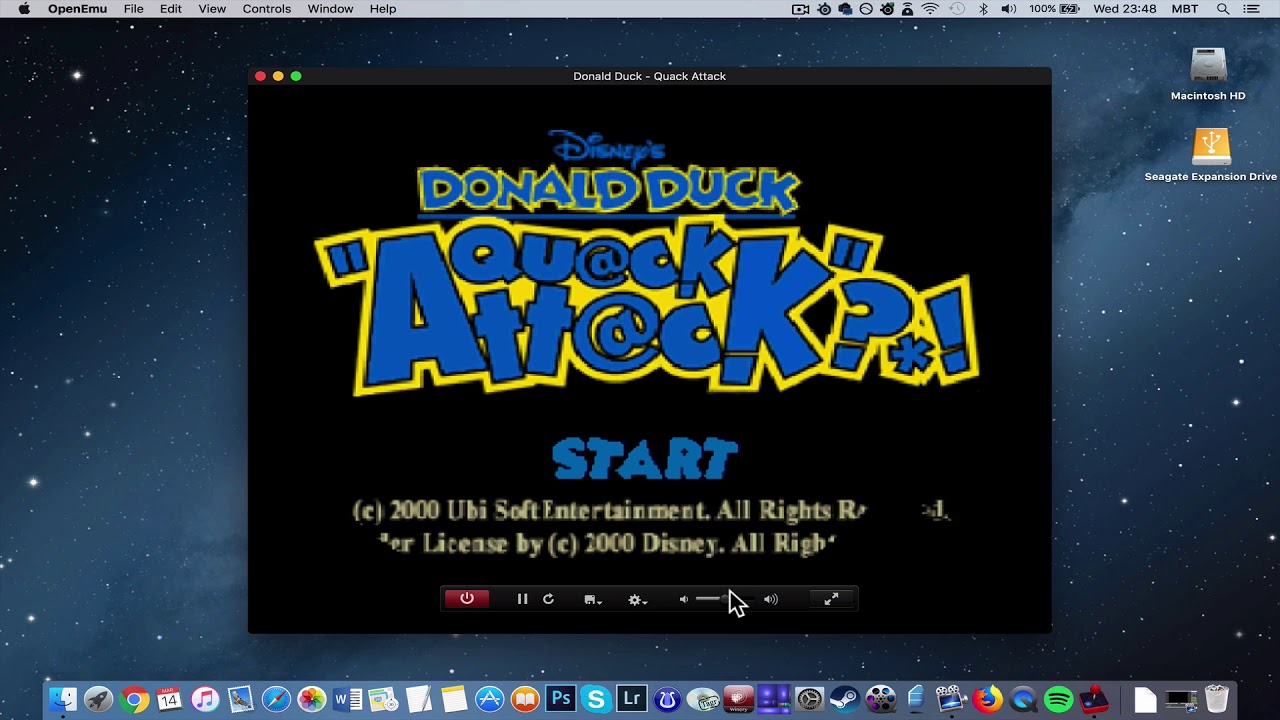The height and width of the screenshot is (720, 1280).
Task: Click the loud speaker icon for max volume
Action: [770, 600]
